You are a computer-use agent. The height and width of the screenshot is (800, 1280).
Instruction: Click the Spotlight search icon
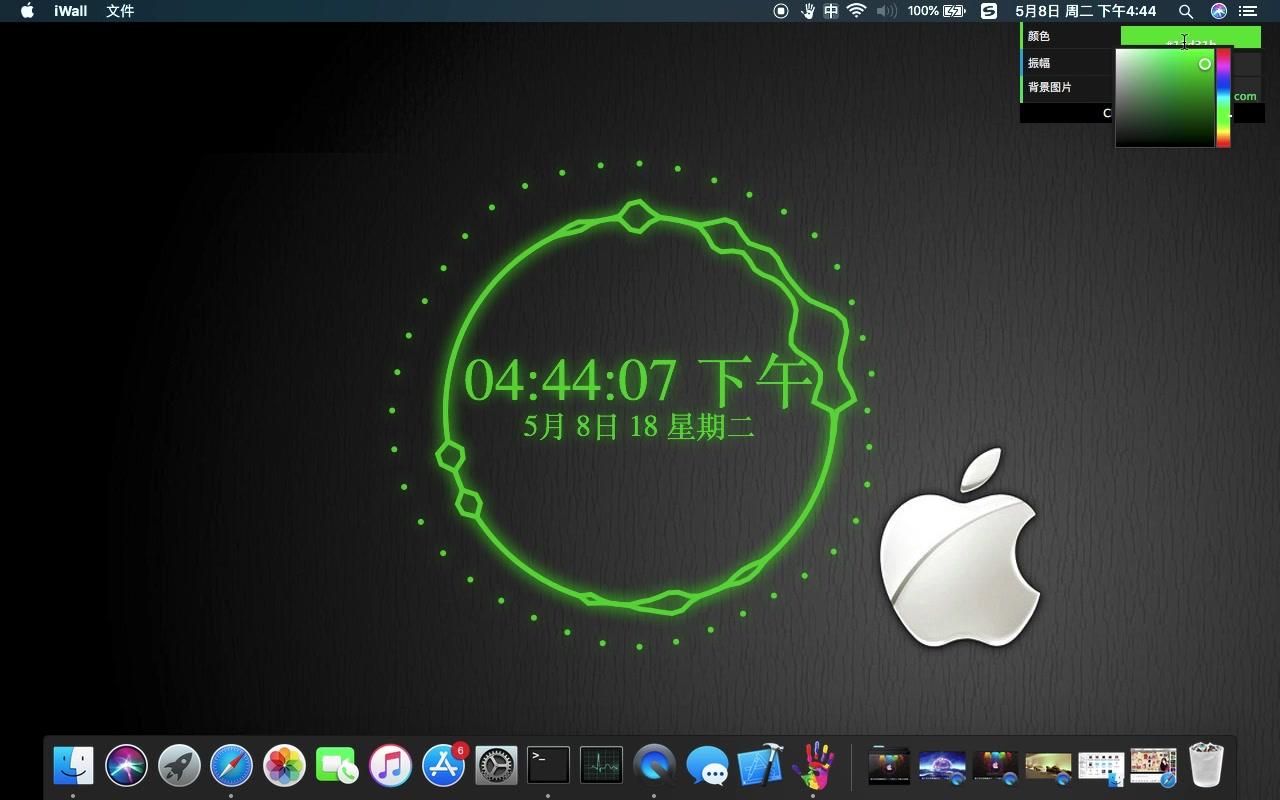tap(1185, 11)
